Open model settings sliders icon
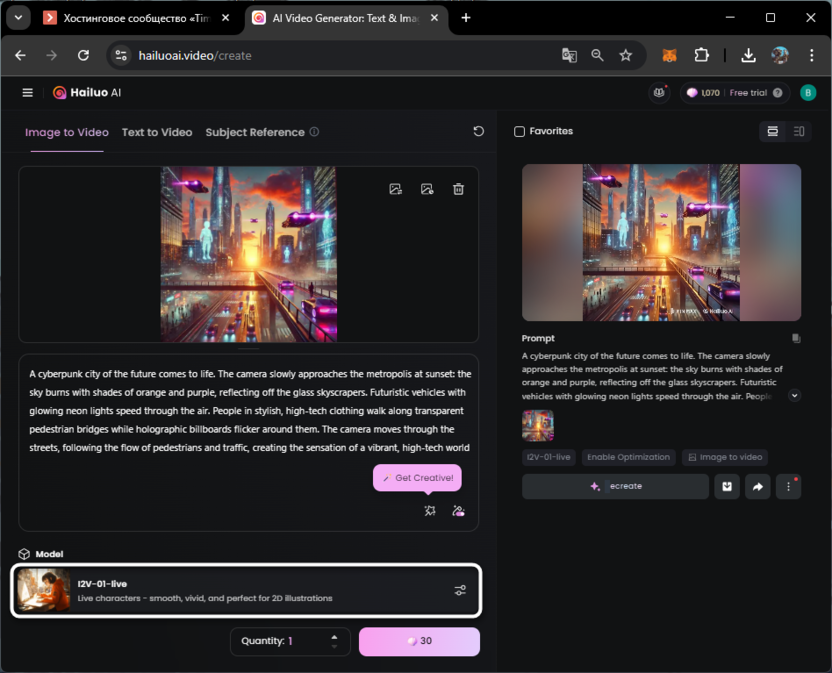This screenshot has width=832, height=673. tap(460, 590)
